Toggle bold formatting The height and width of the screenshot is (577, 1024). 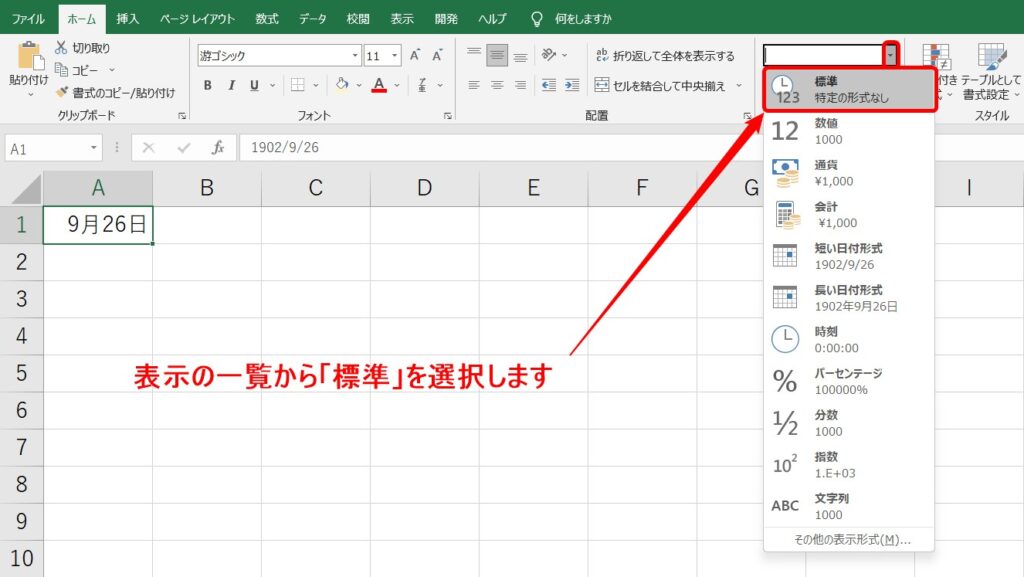208,86
